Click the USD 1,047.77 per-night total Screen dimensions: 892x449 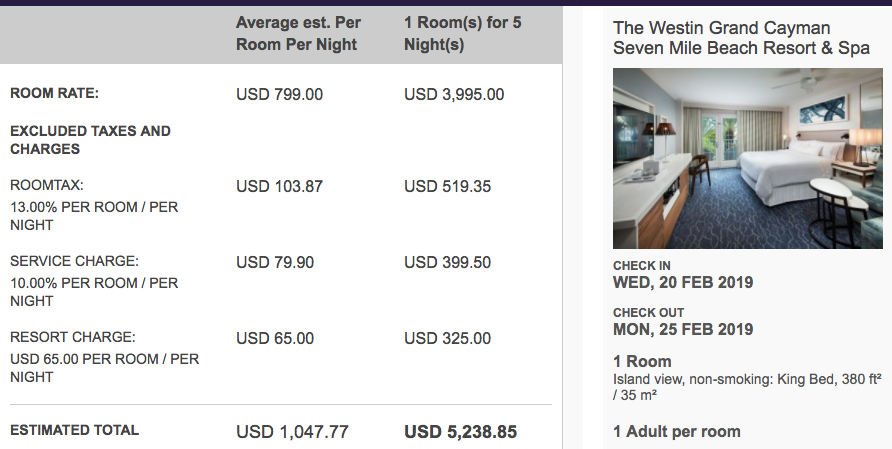(x=292, y=432)
